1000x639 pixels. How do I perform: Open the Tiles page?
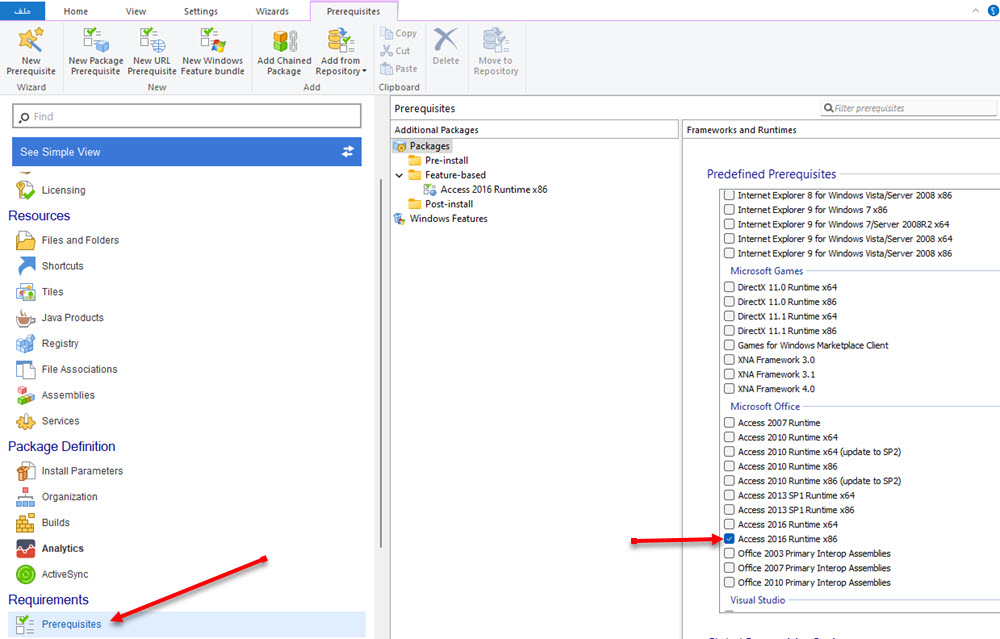[40, 292]
